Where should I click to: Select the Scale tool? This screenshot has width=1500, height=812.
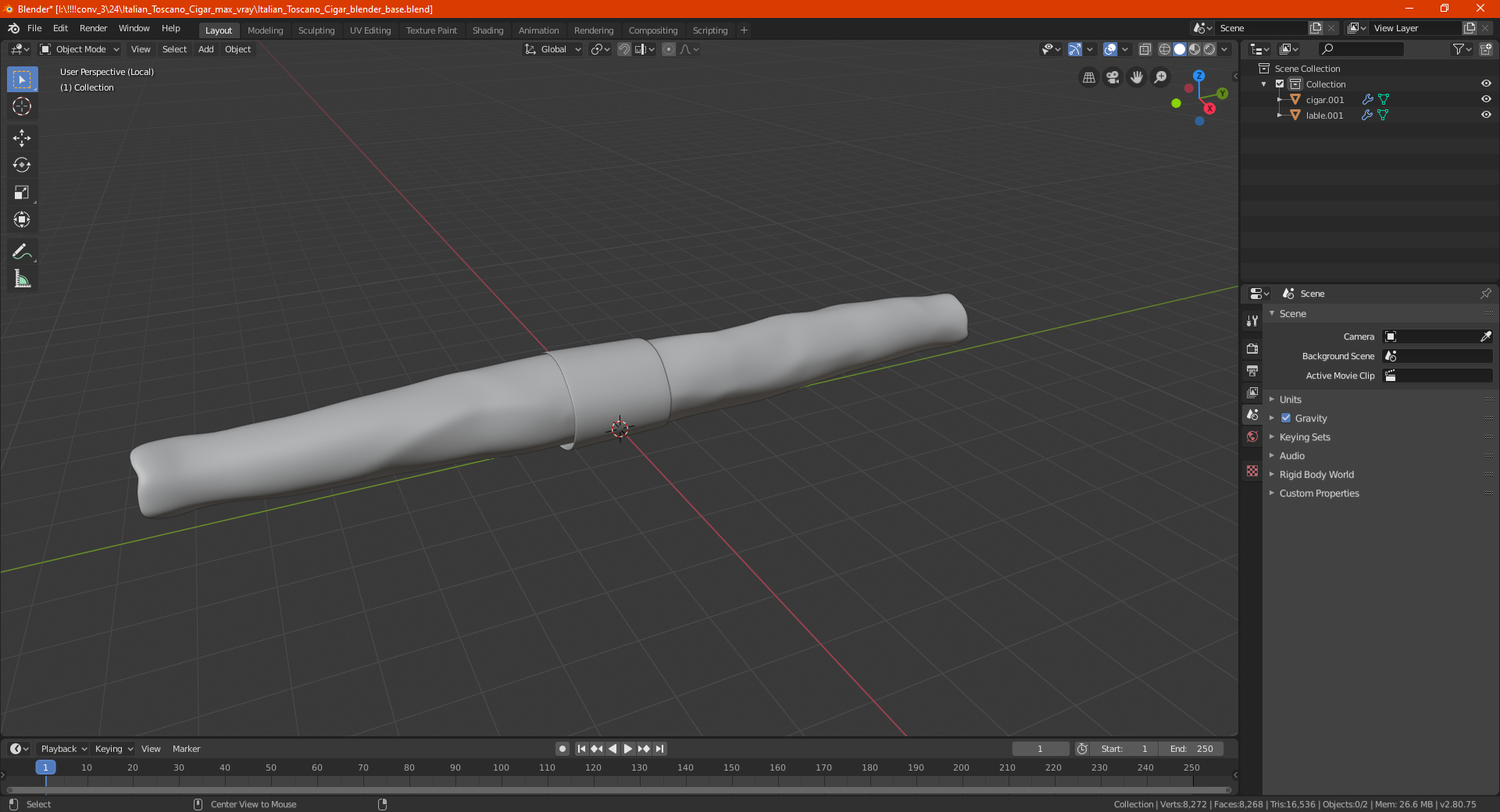point(22,192)
